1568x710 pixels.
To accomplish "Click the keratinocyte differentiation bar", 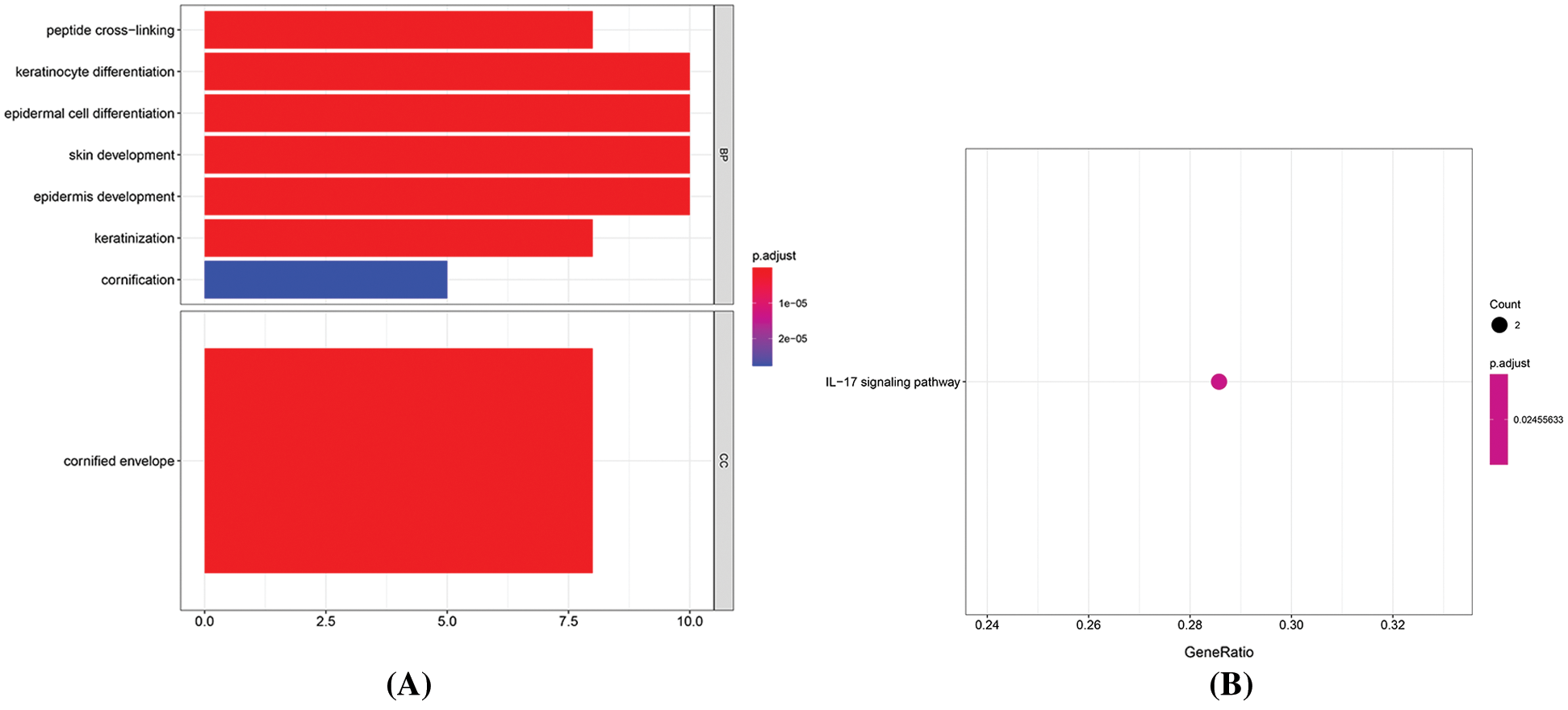I will (x=446, y=72).
